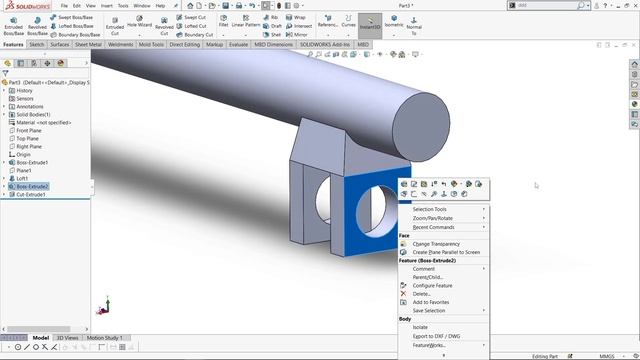Open the Recent Commands submenu

pyautogui.click(x=444, y=227)
